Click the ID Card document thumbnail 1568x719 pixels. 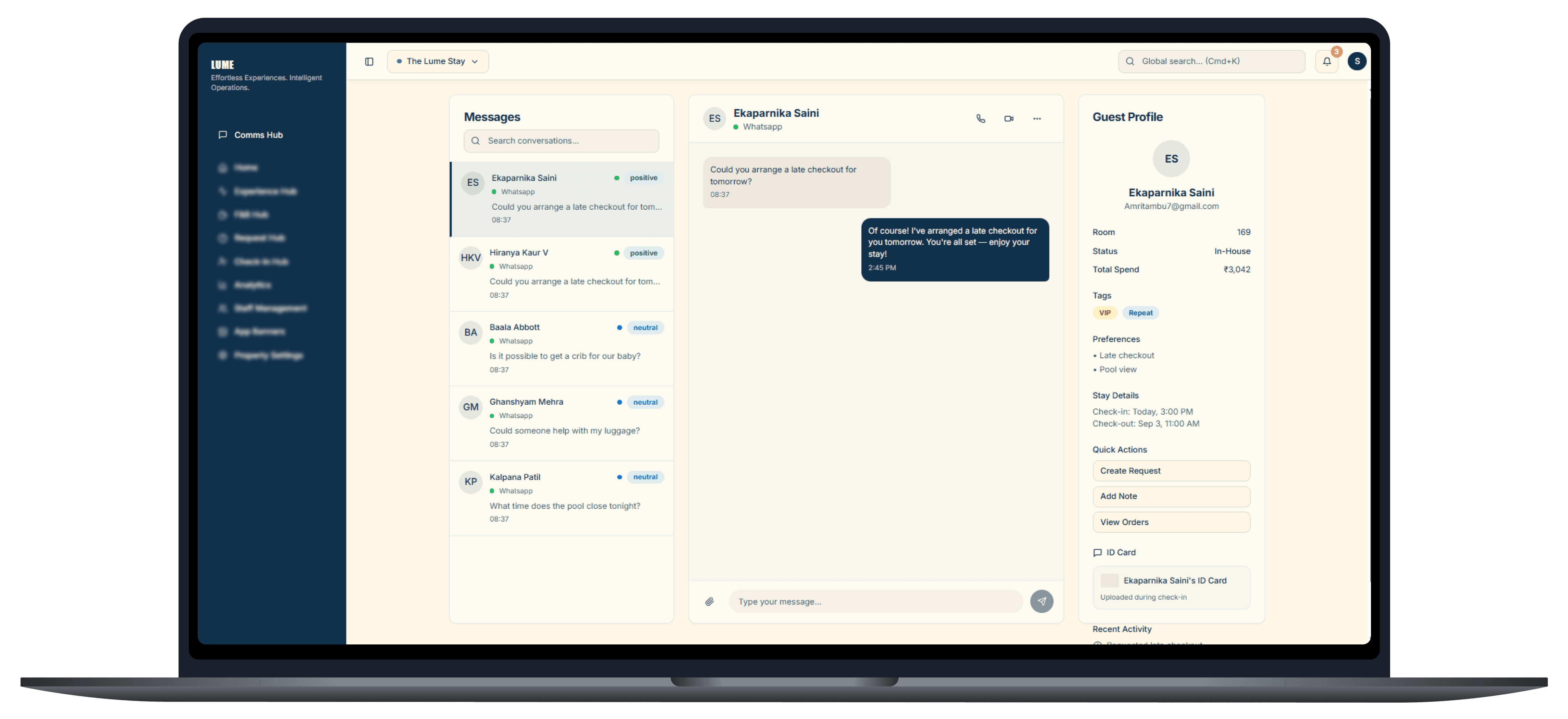[x=1109, y=581]
